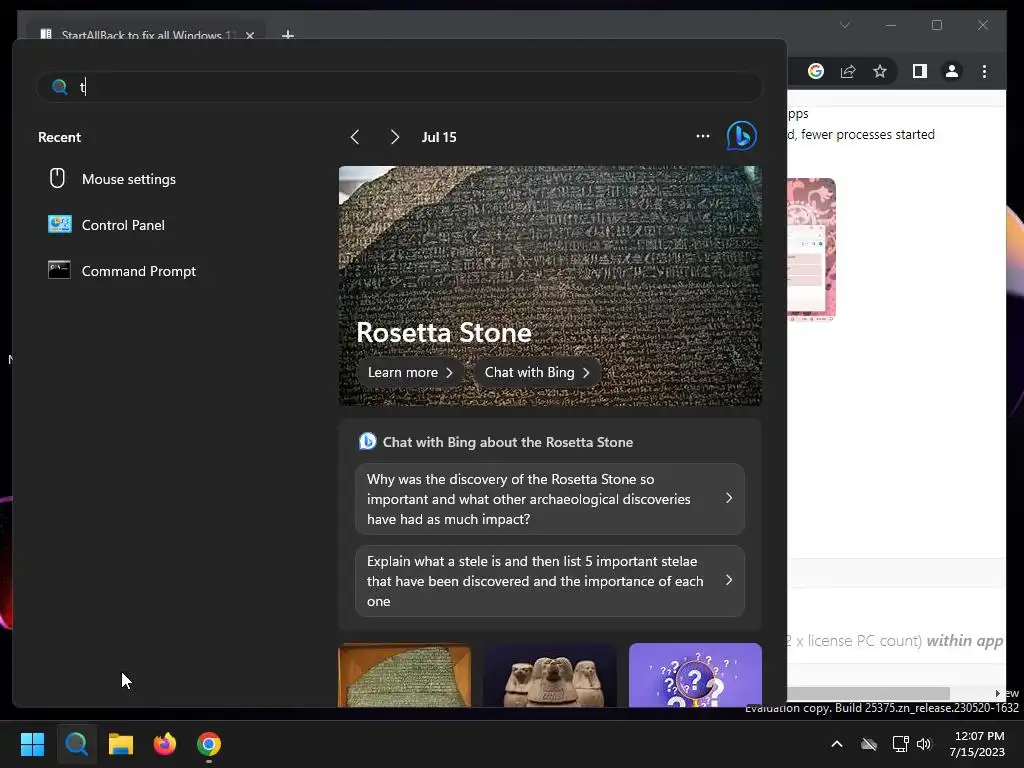Image resolution: width=1024 pixels, height=768 pixels.
Task: Click the Search icon on taskbar
Action: click(x=76, y=744)
